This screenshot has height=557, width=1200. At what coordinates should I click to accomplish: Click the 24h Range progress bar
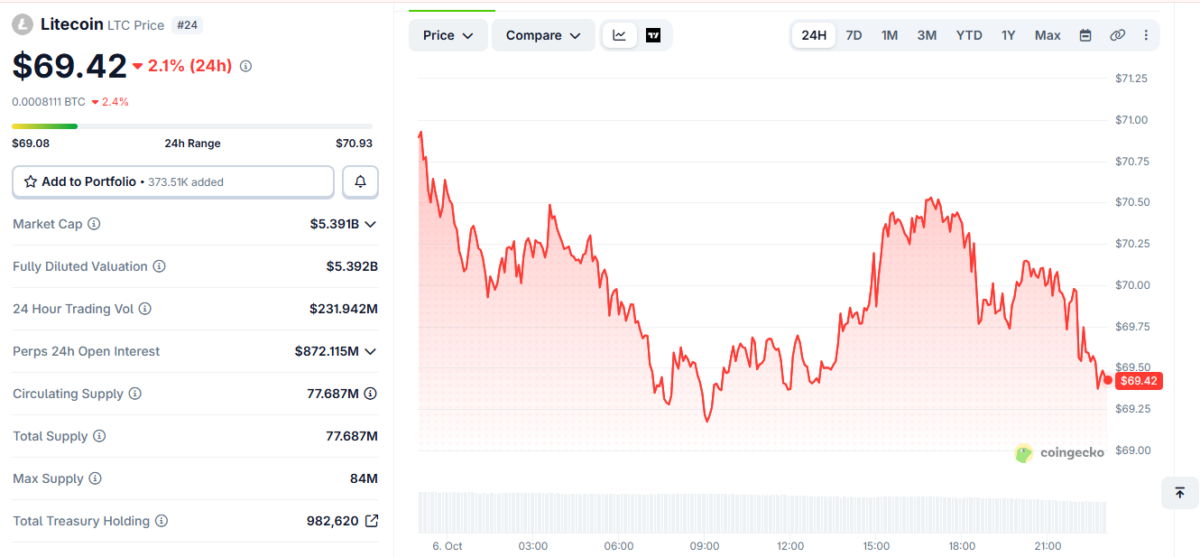click(192, 126)
